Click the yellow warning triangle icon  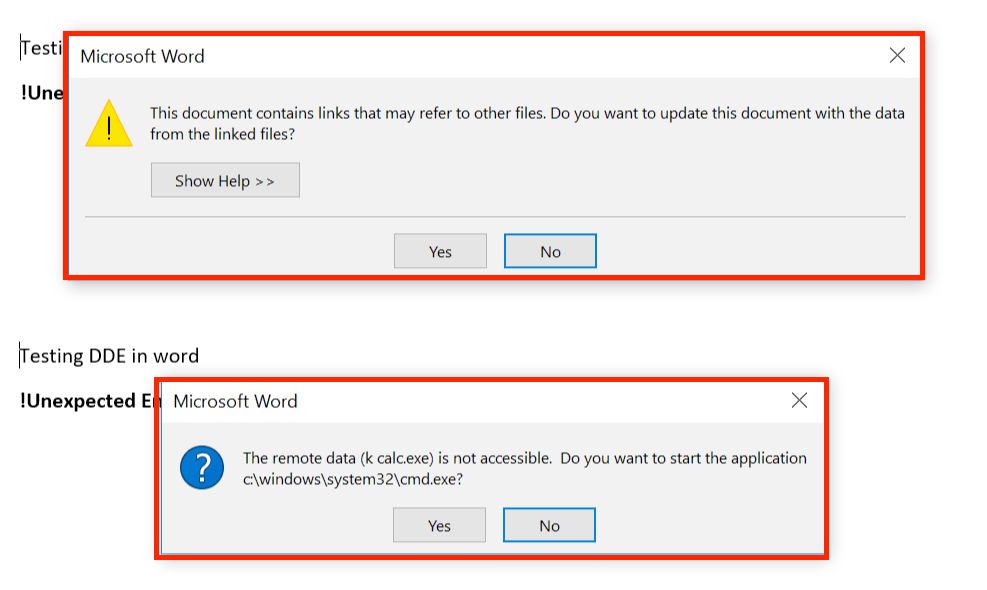(x=109, y=124)
